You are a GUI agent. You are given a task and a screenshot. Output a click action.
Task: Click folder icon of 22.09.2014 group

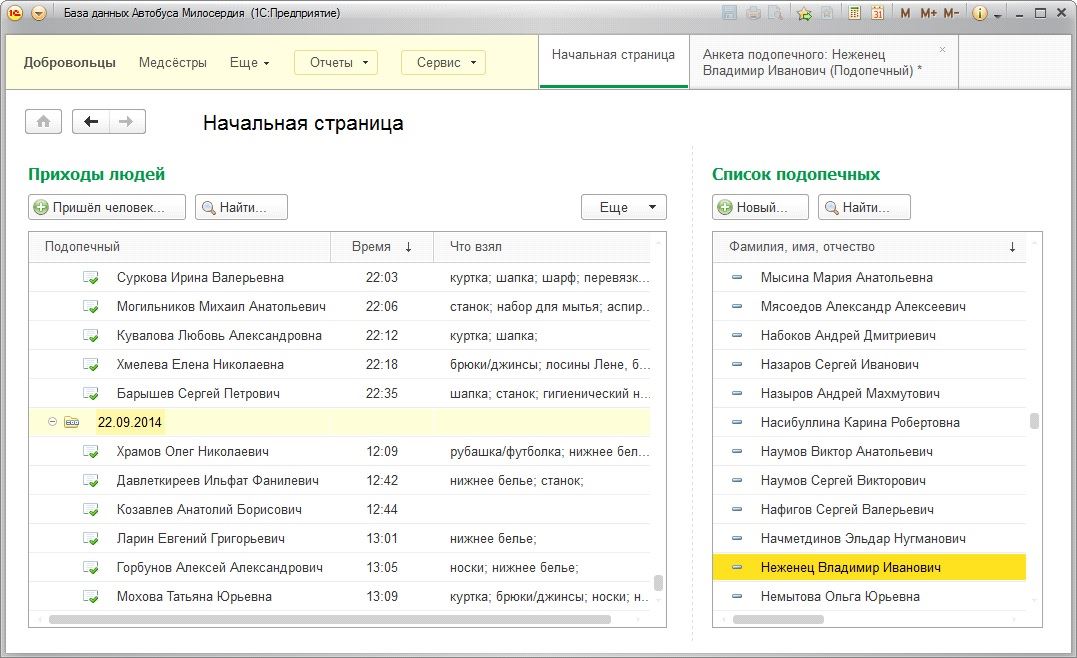[72, 422]
